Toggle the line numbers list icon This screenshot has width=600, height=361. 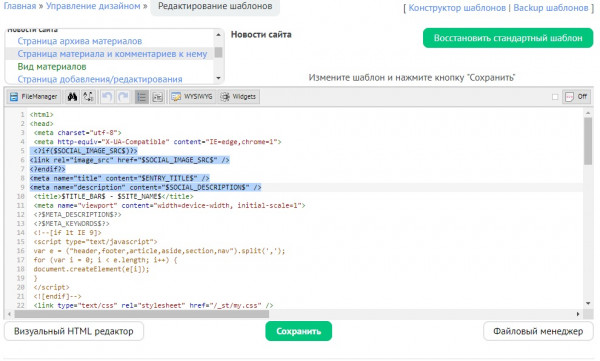(142, 97)
